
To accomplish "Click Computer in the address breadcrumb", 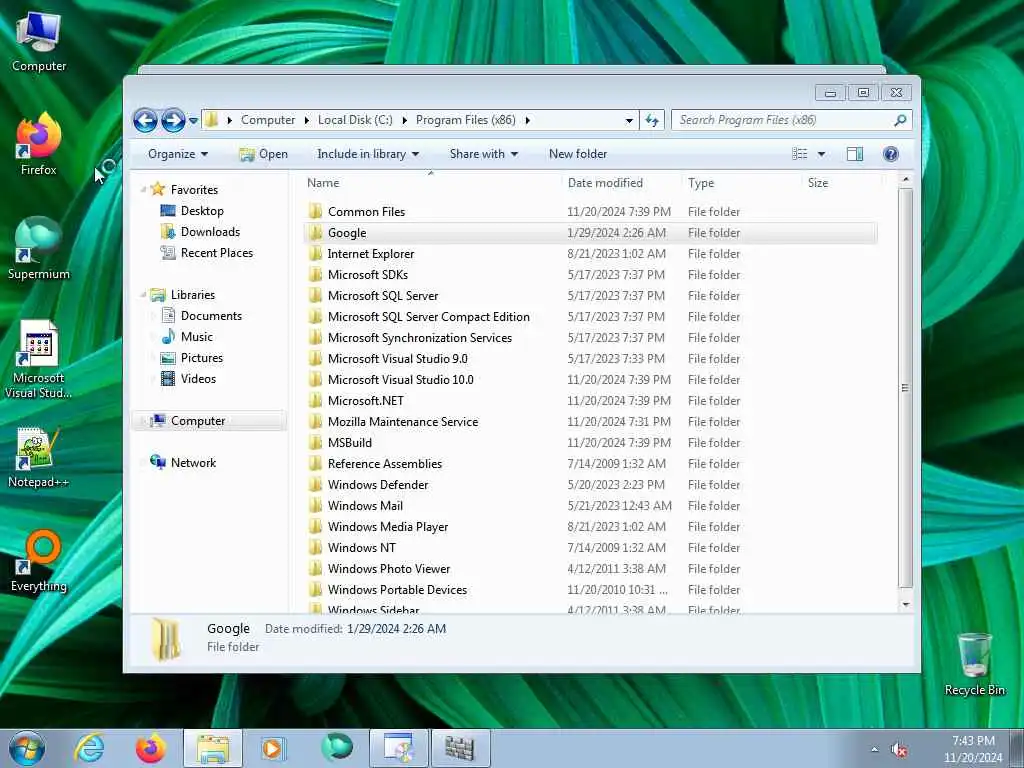I will [x=268, y=120].
